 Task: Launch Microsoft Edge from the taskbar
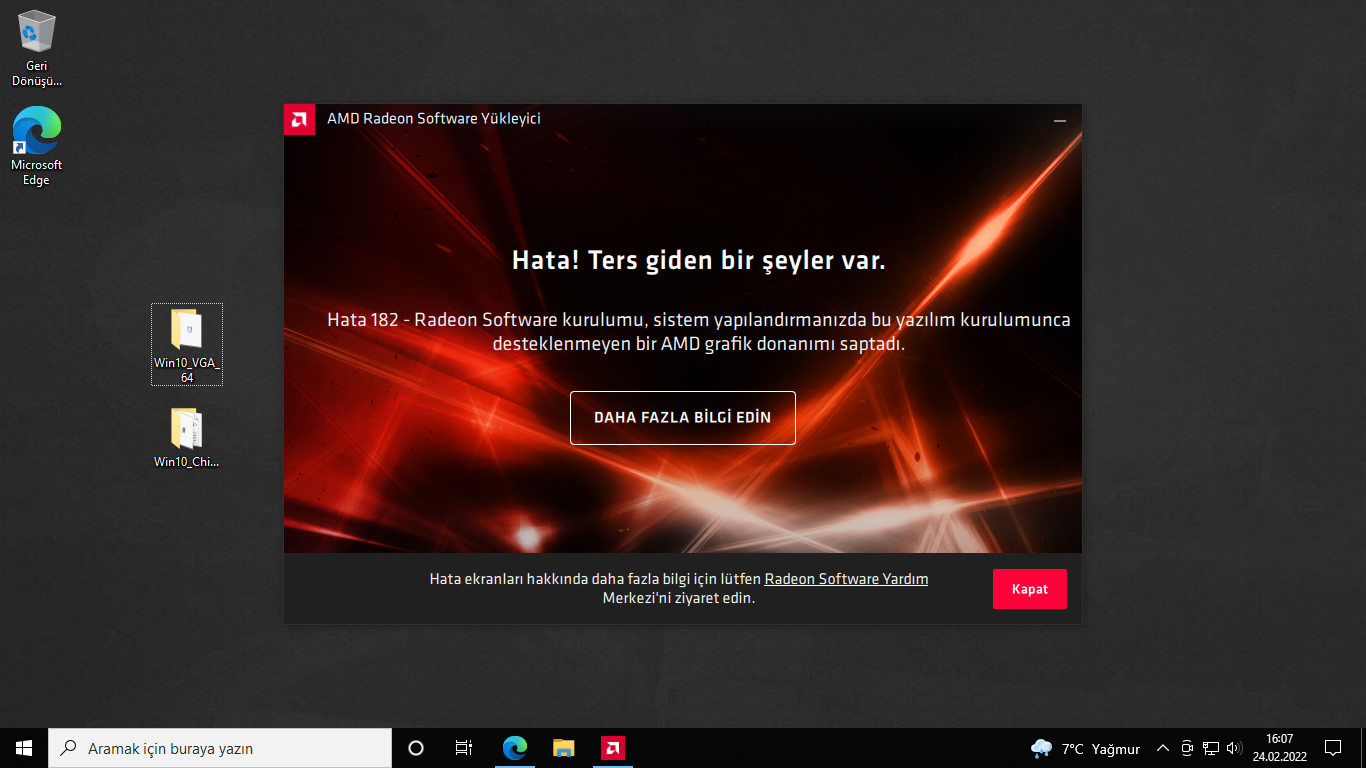click(514, 748)
